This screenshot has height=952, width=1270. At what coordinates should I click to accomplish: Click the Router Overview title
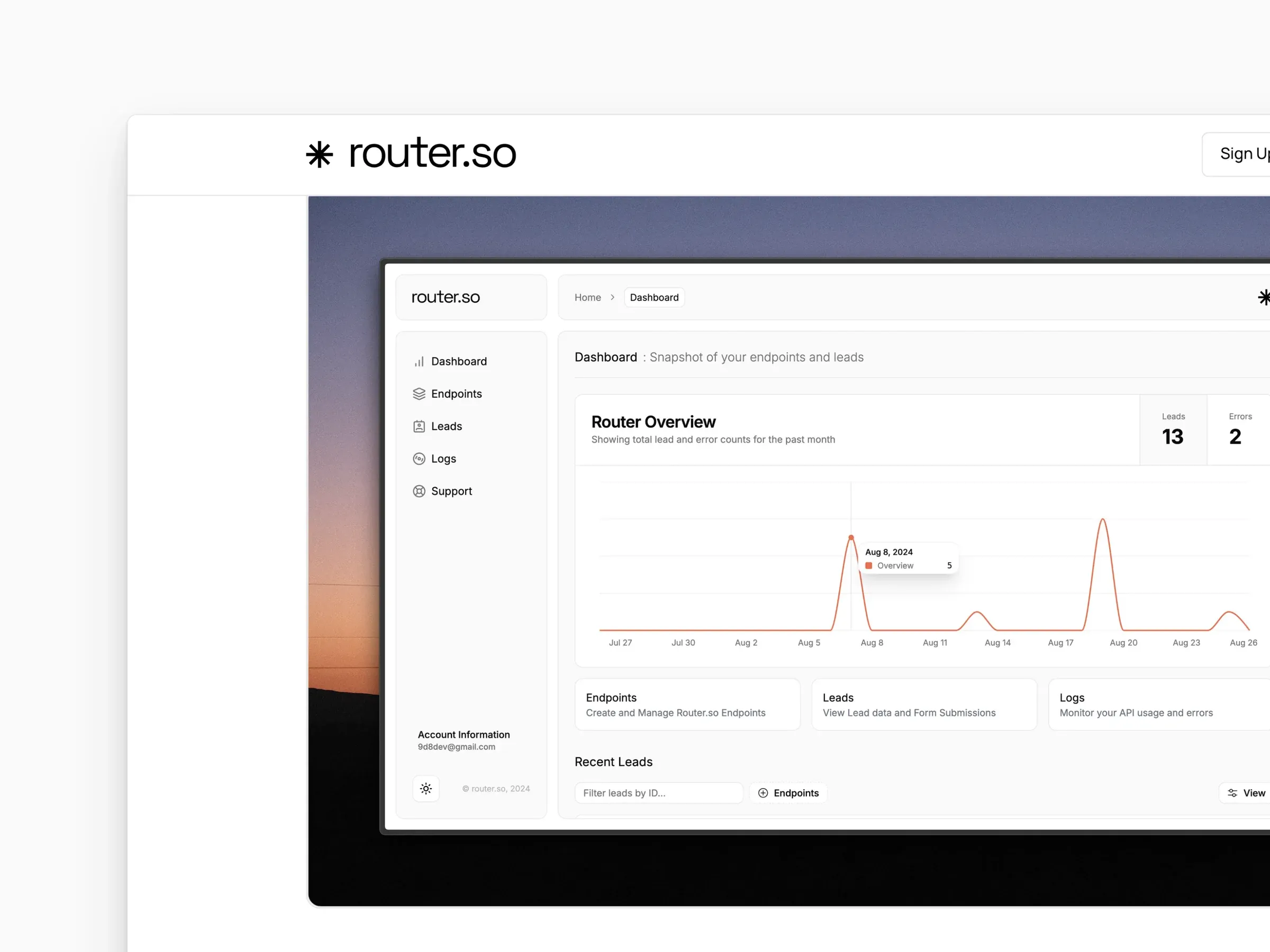tap(654, 422)
